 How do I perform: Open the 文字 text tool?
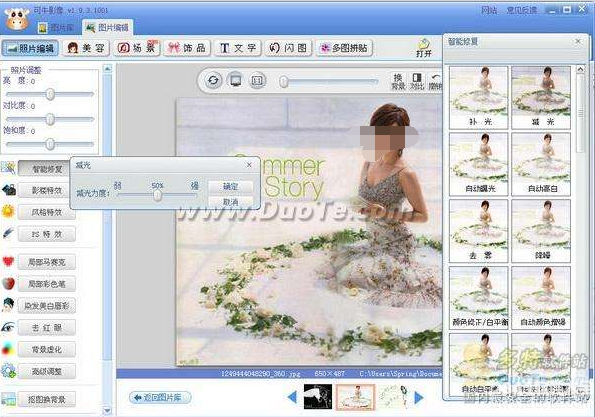[238, 48]
